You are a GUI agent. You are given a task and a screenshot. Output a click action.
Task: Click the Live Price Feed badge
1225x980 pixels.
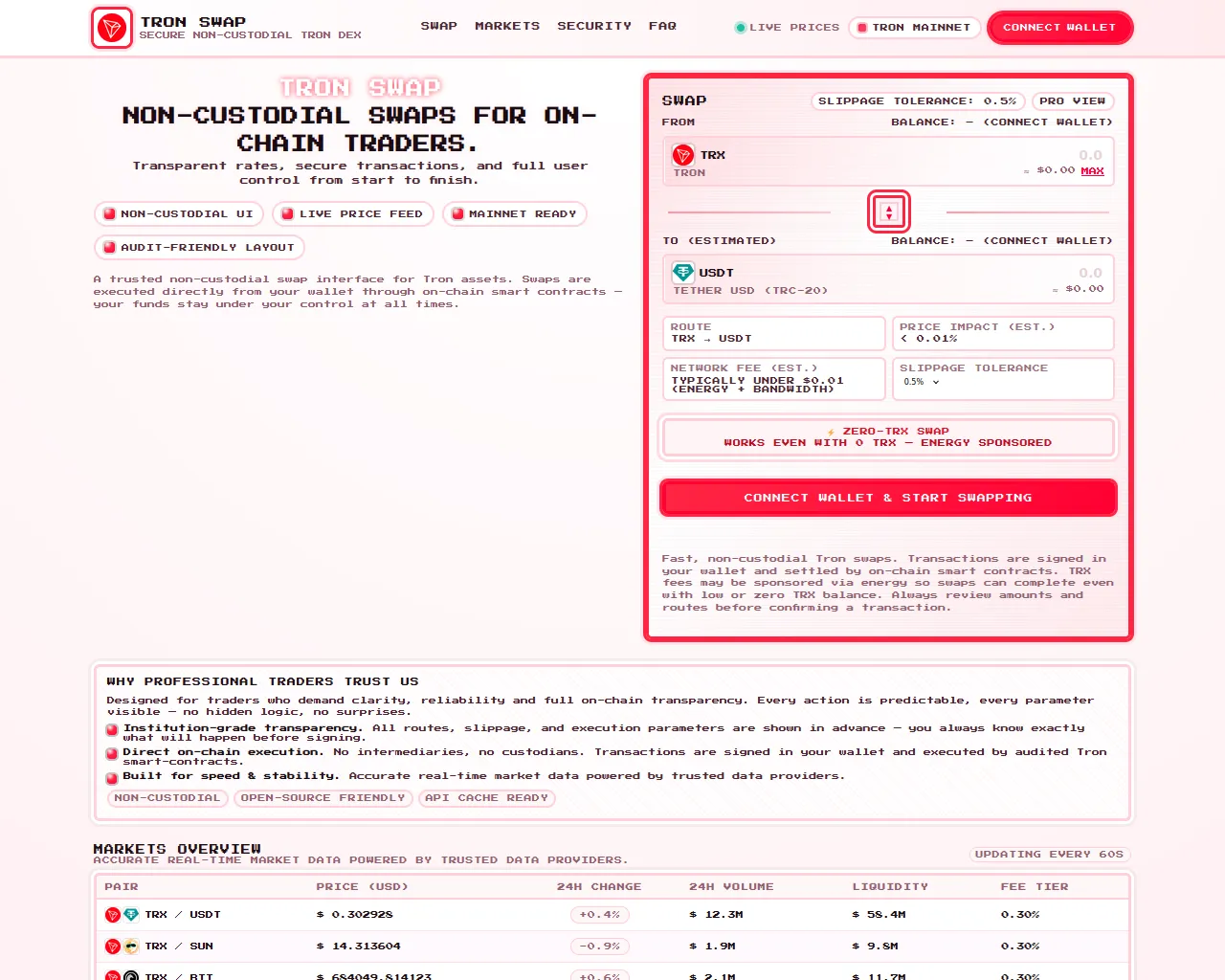point(353,214)
